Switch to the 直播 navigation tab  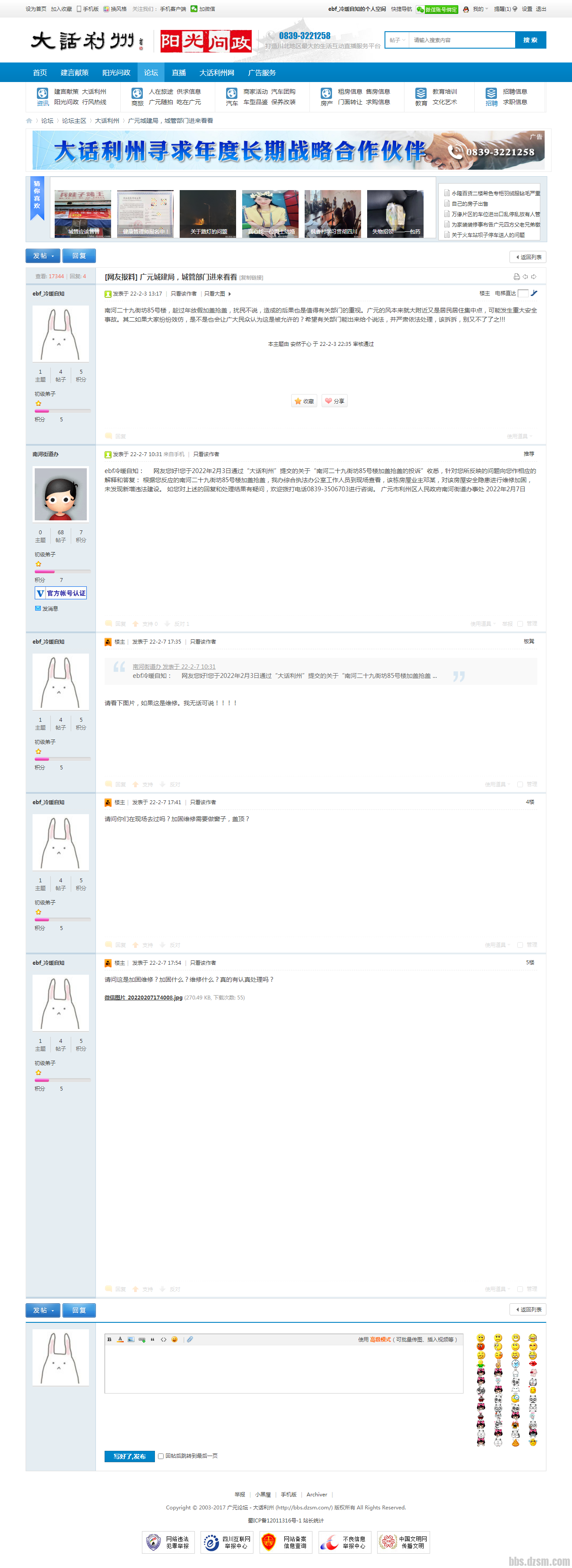point(179,72)
